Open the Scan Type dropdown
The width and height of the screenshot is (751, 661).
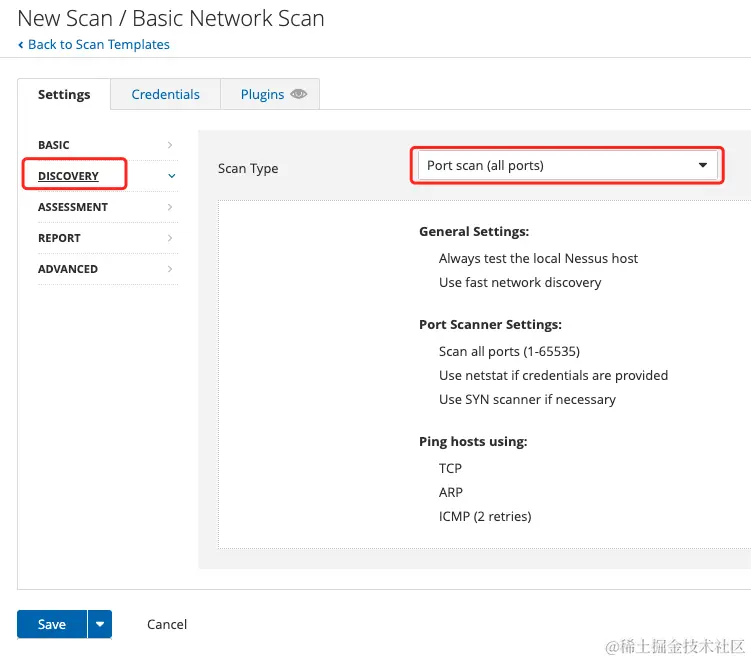tap(568, 165)
